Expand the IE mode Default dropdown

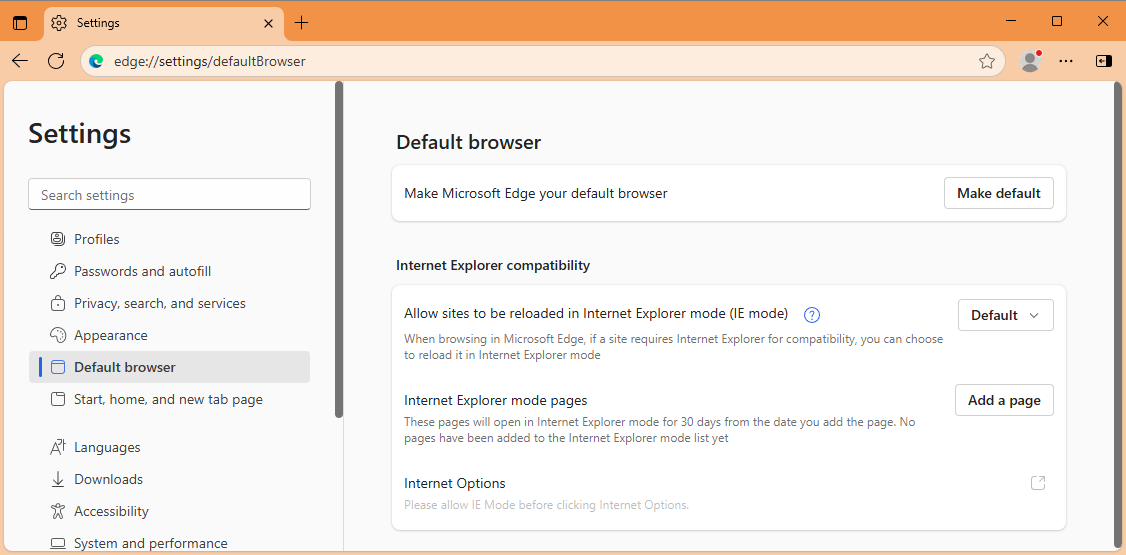pos(1005,315)
